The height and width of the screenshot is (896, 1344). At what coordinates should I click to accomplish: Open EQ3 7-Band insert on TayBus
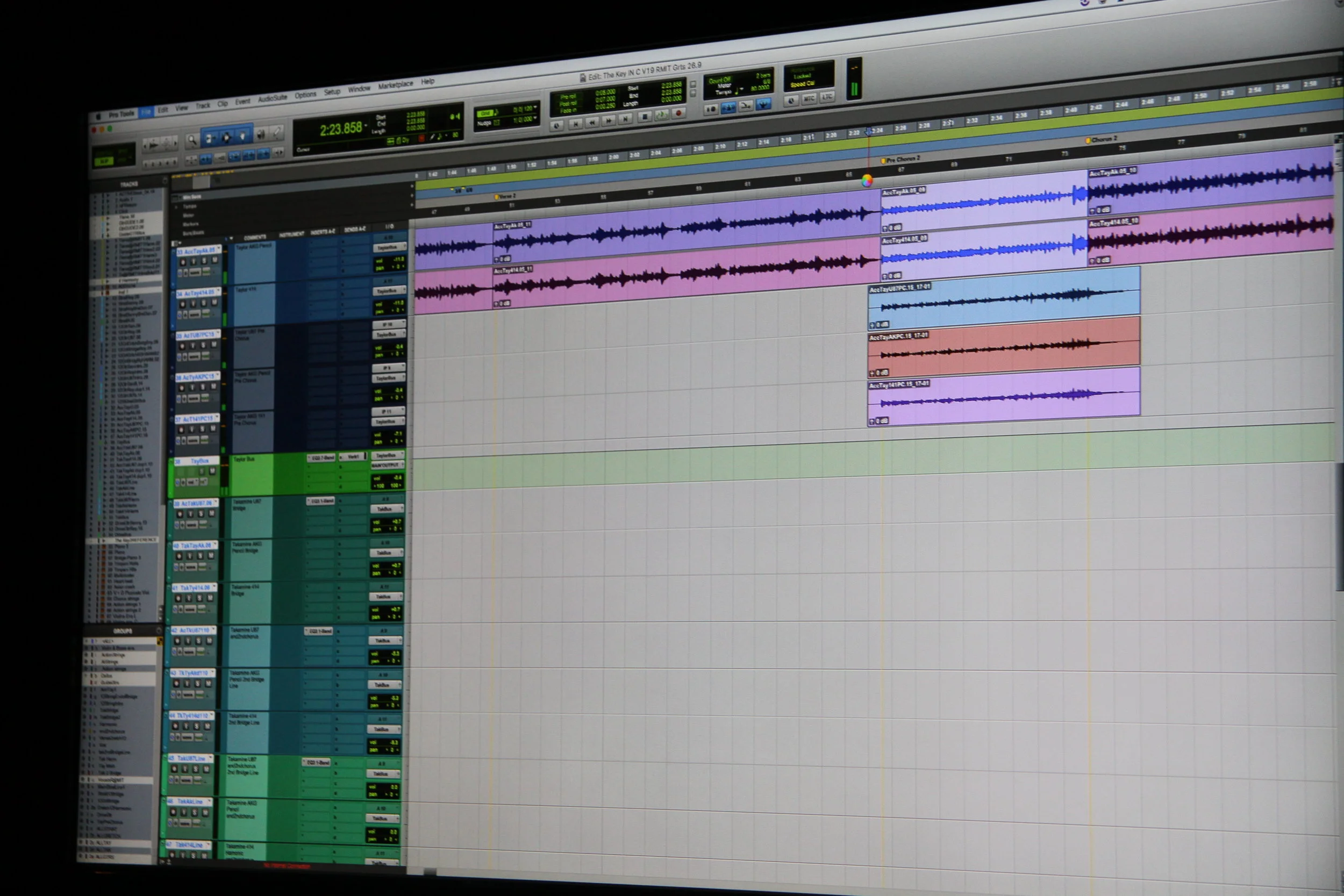tap(321, 458)
